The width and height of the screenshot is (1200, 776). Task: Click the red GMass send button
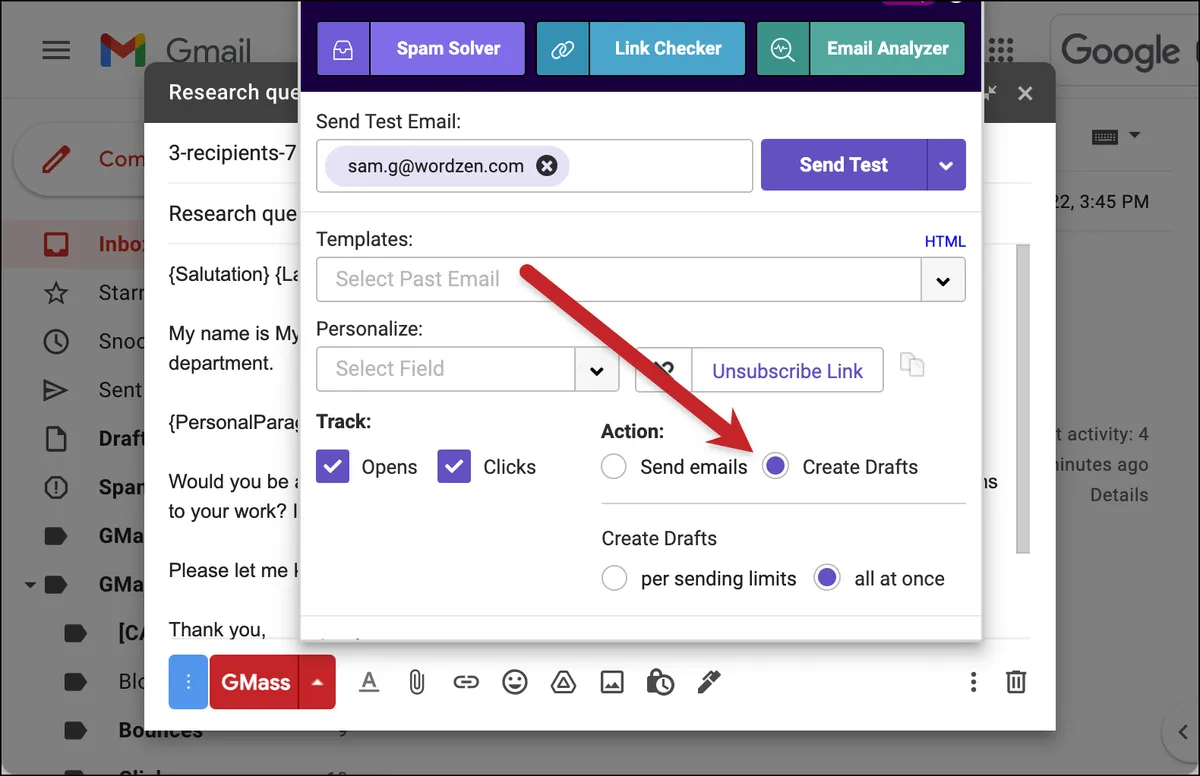[254, 682]
